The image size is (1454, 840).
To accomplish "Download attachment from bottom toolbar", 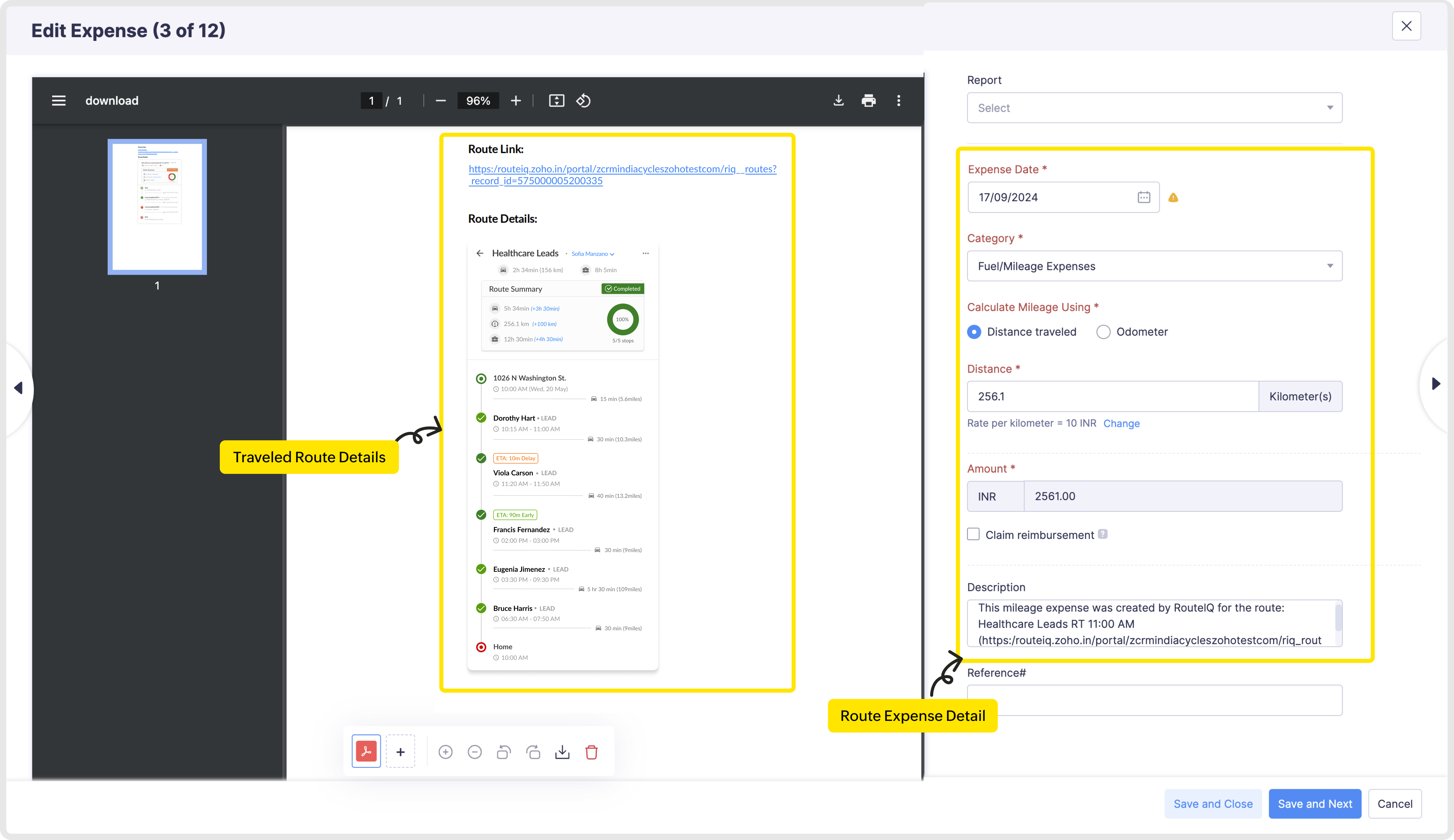I will (x=562, y=752).
